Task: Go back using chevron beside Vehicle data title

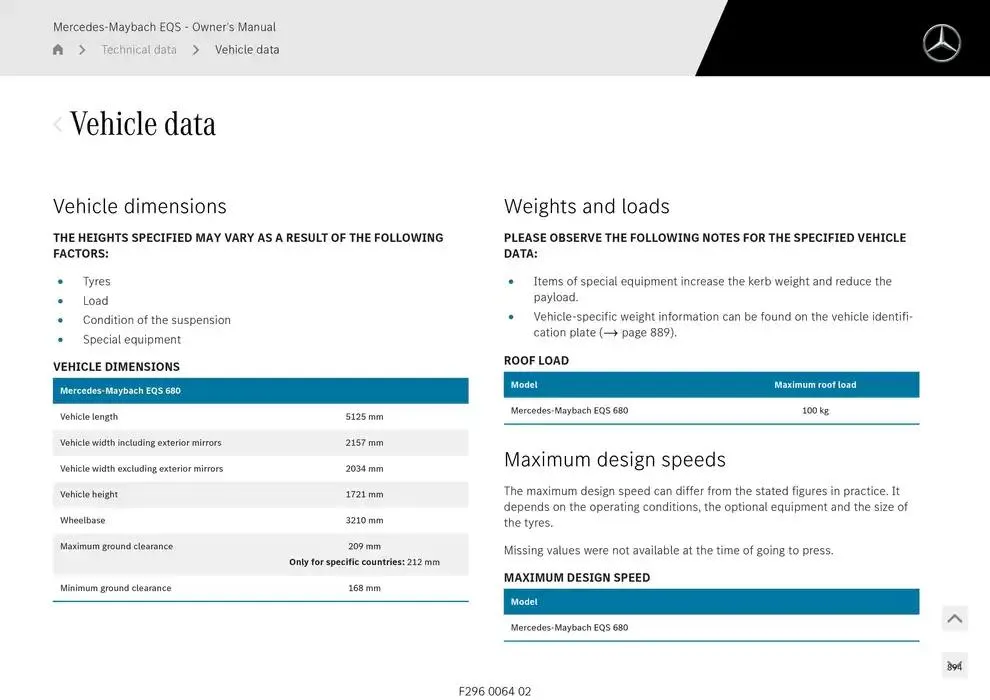Action: (58, 124)
